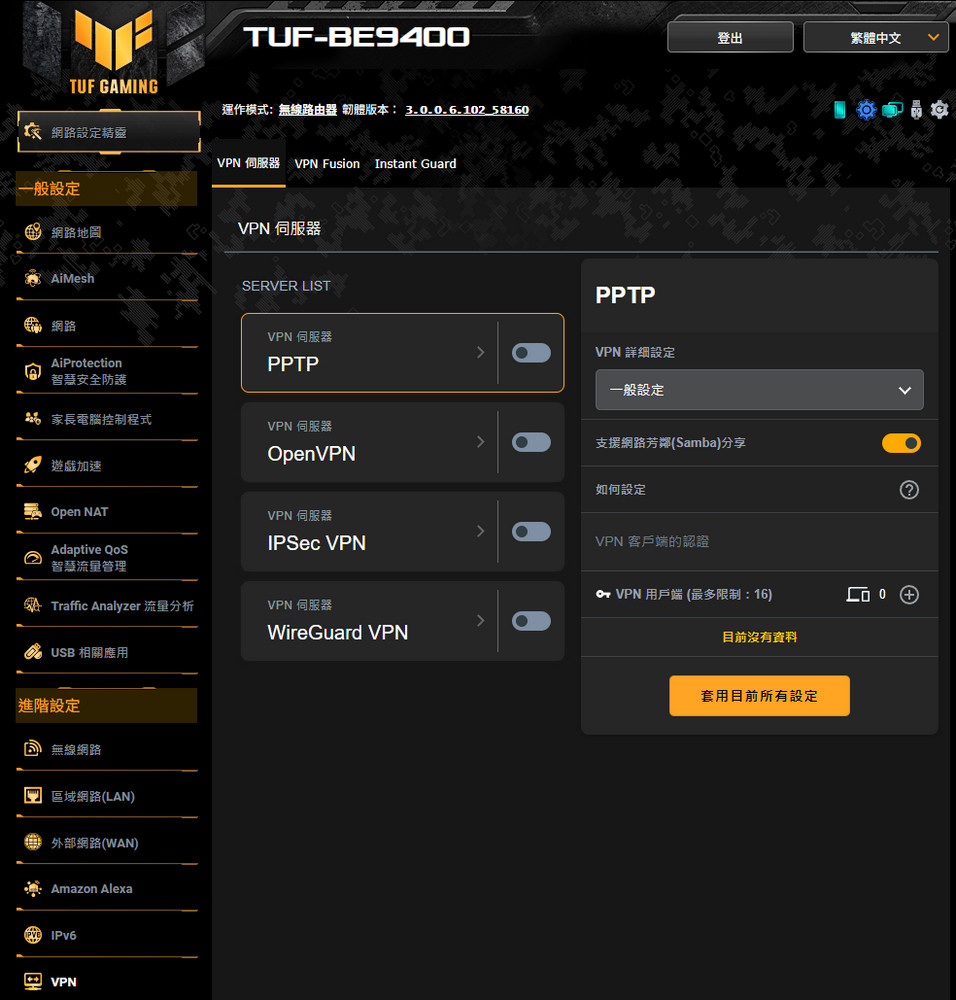Click the USB status icon in header
This screenshot has height=1000, width=956.
pyautogui.click(x=916, y=110)
